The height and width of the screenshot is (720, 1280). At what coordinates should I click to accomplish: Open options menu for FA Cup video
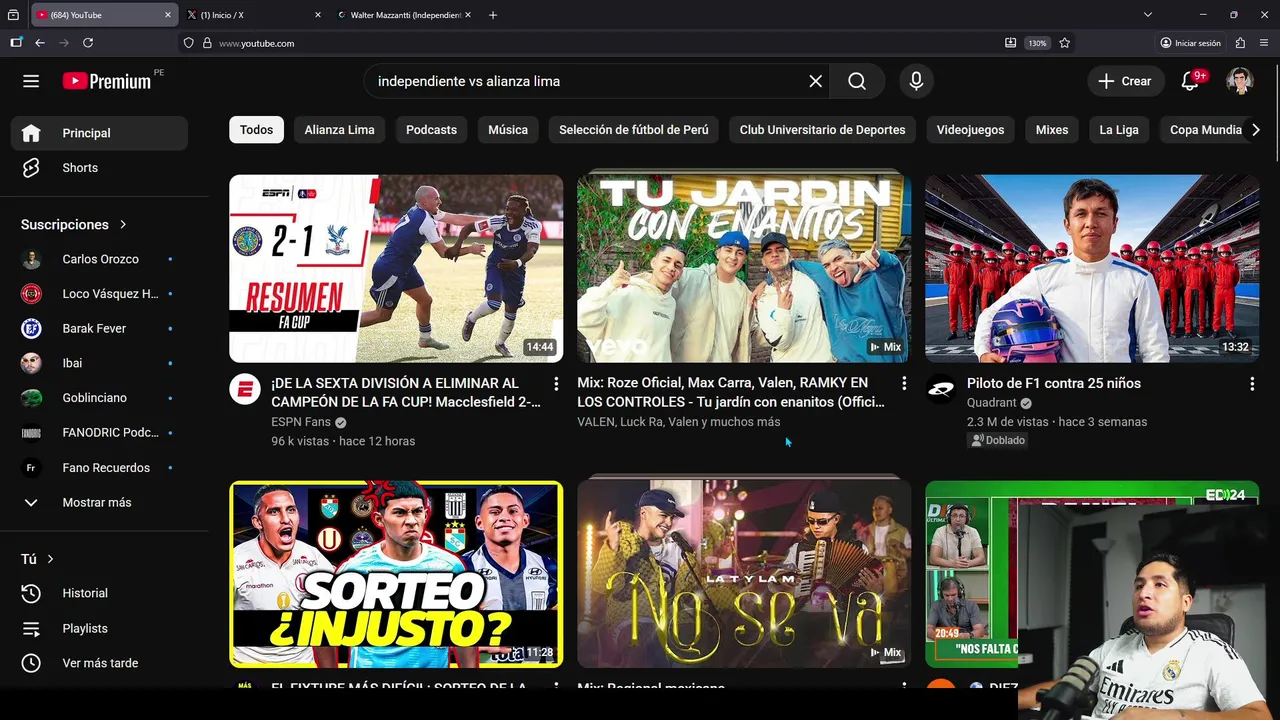pyautogui.click(x=556, y=384)
